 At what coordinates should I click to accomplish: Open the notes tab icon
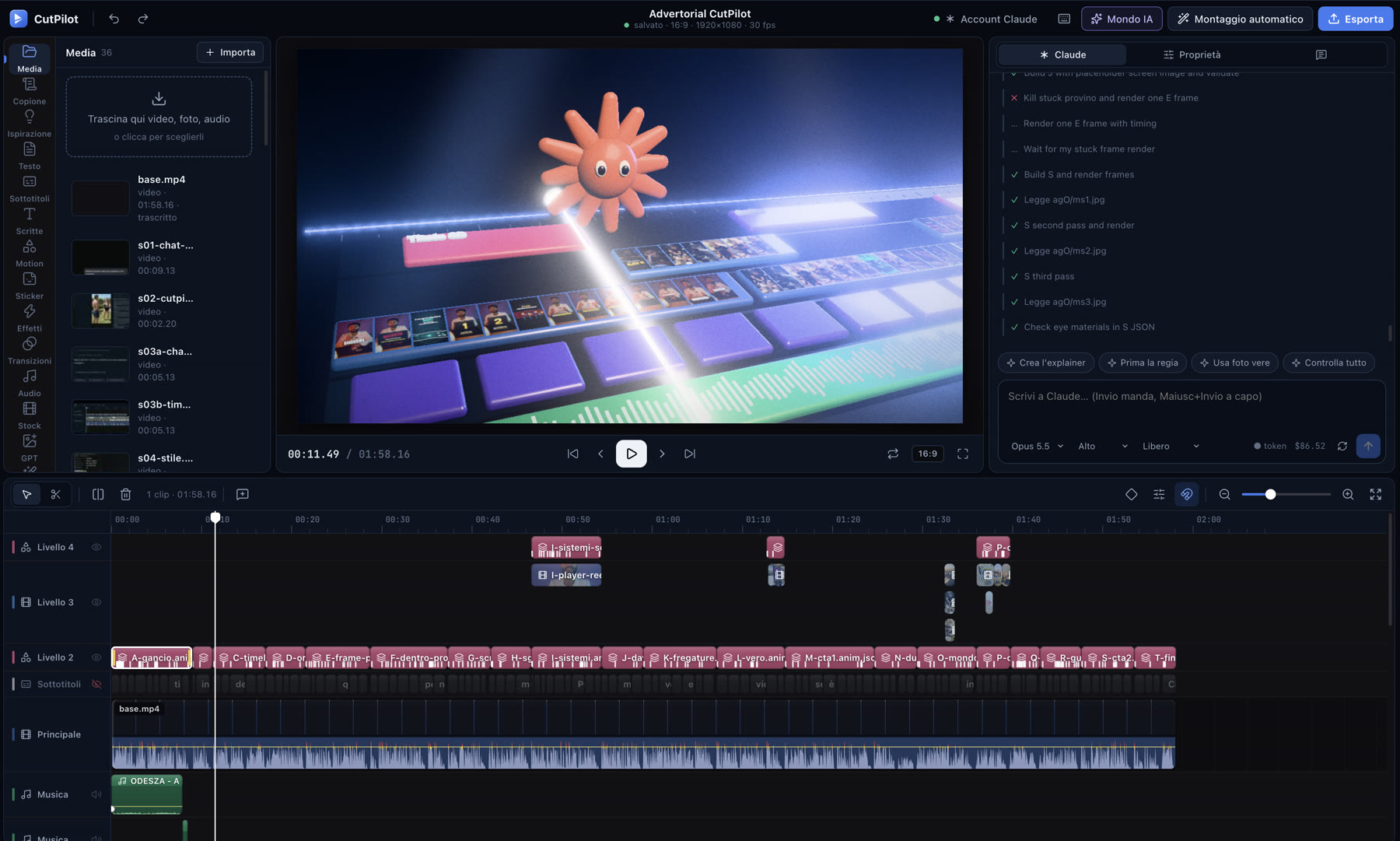coord(1321,54)
